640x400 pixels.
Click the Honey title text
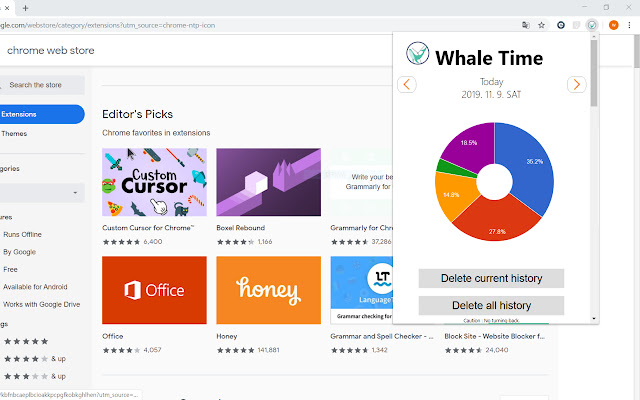pyautogui.click(x=227, y=336)
